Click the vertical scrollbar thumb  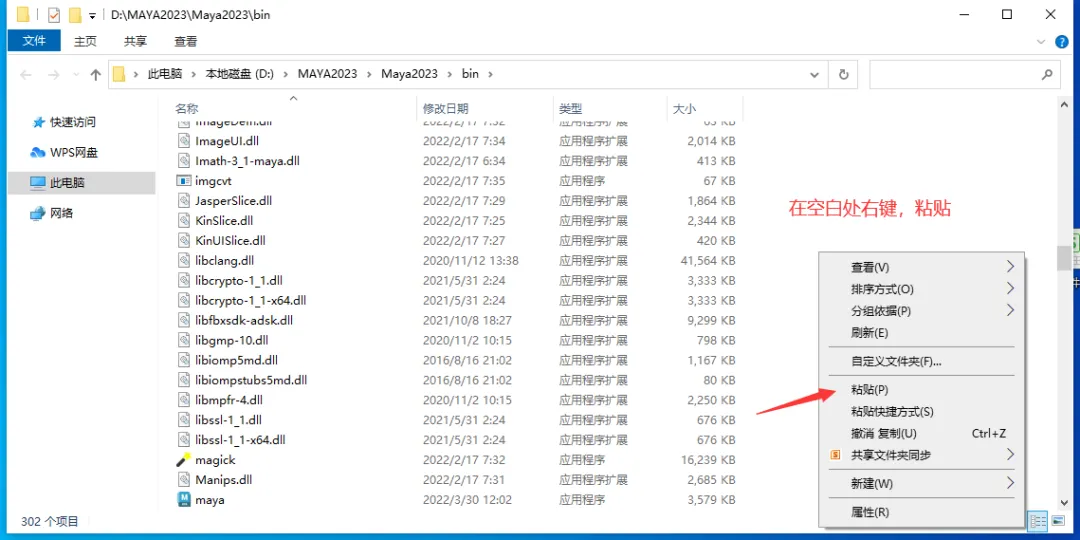tap(1065, 257)
